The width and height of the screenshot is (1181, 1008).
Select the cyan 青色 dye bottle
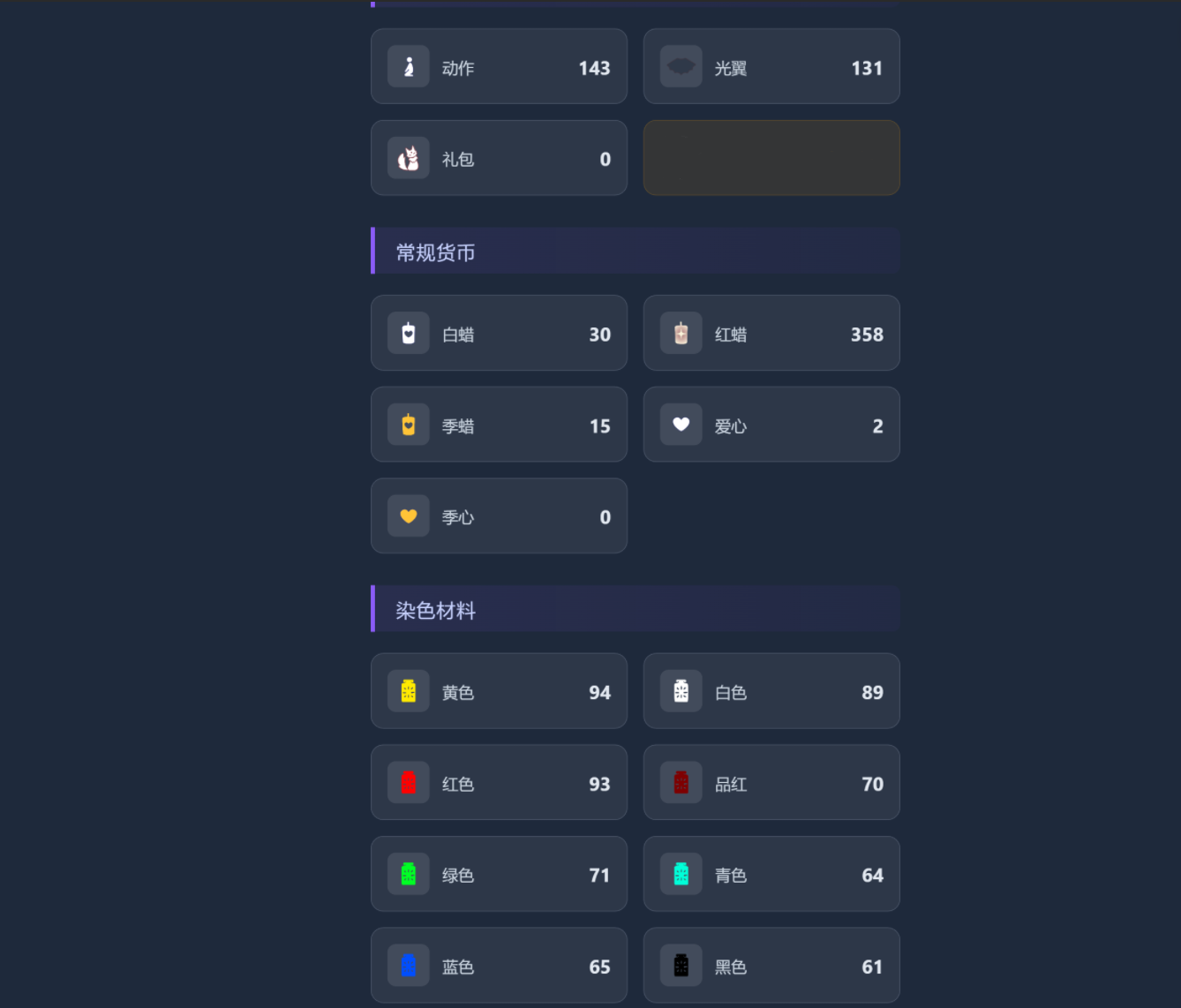681,874
